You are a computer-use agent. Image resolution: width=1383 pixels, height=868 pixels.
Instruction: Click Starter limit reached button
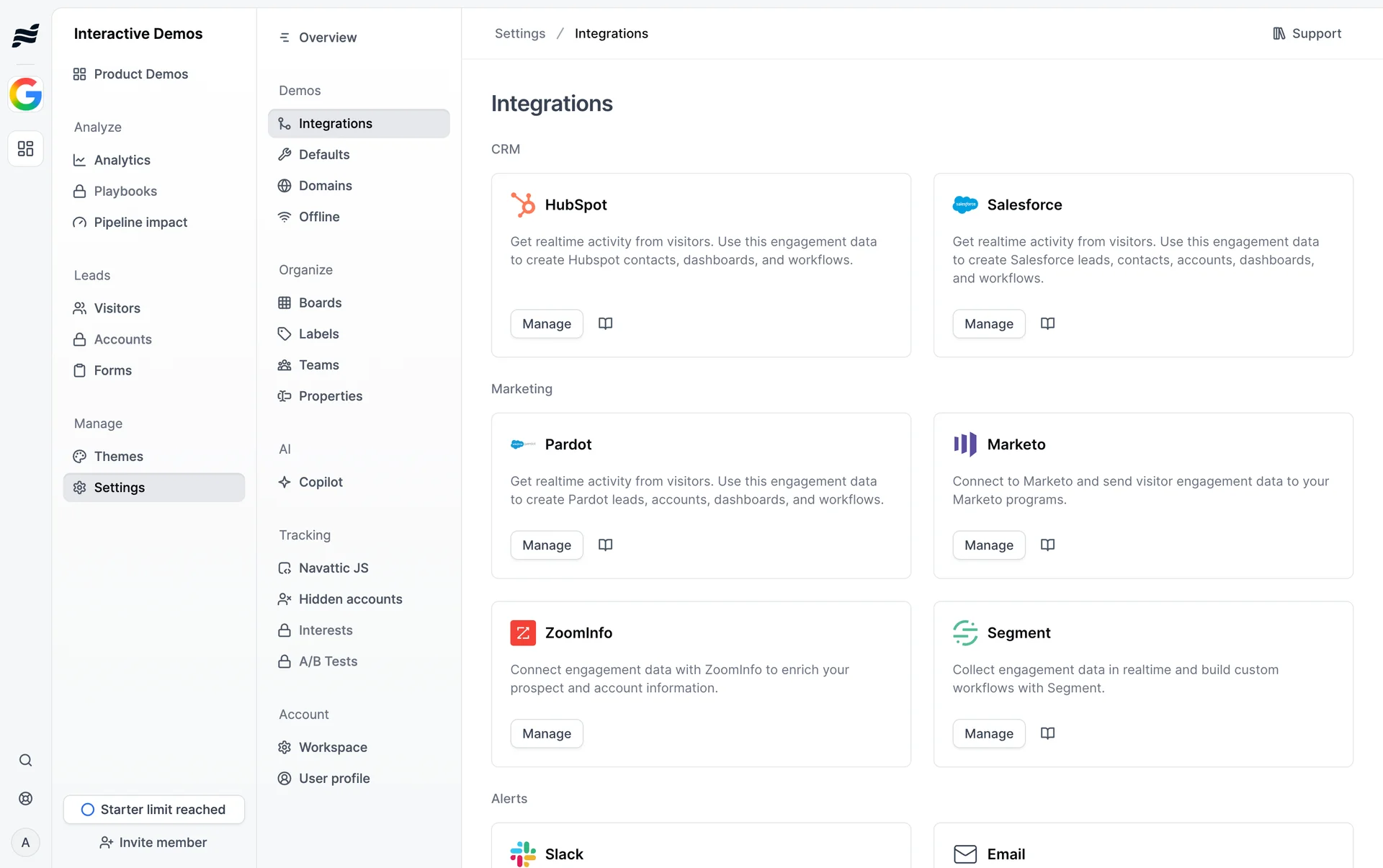(x=153, y=809)
